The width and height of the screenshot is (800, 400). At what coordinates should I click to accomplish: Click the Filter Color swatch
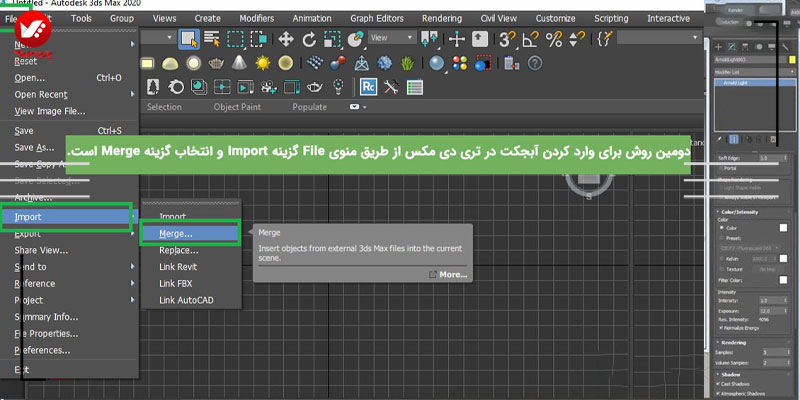click(783, 280)
